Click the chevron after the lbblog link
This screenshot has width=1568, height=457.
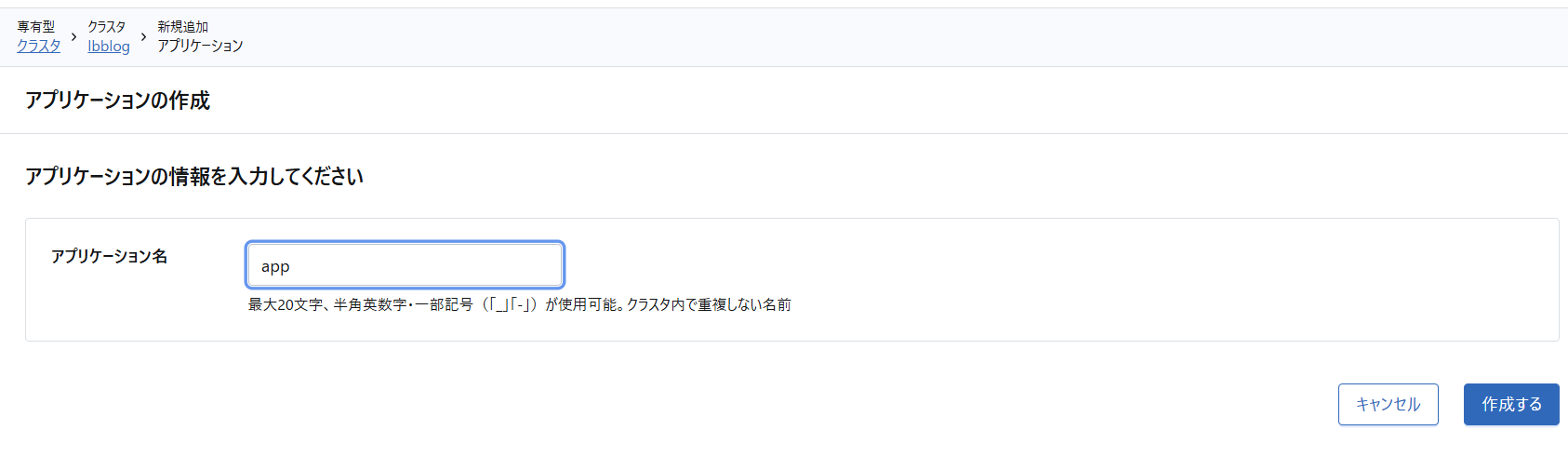(x=143, y=36)
